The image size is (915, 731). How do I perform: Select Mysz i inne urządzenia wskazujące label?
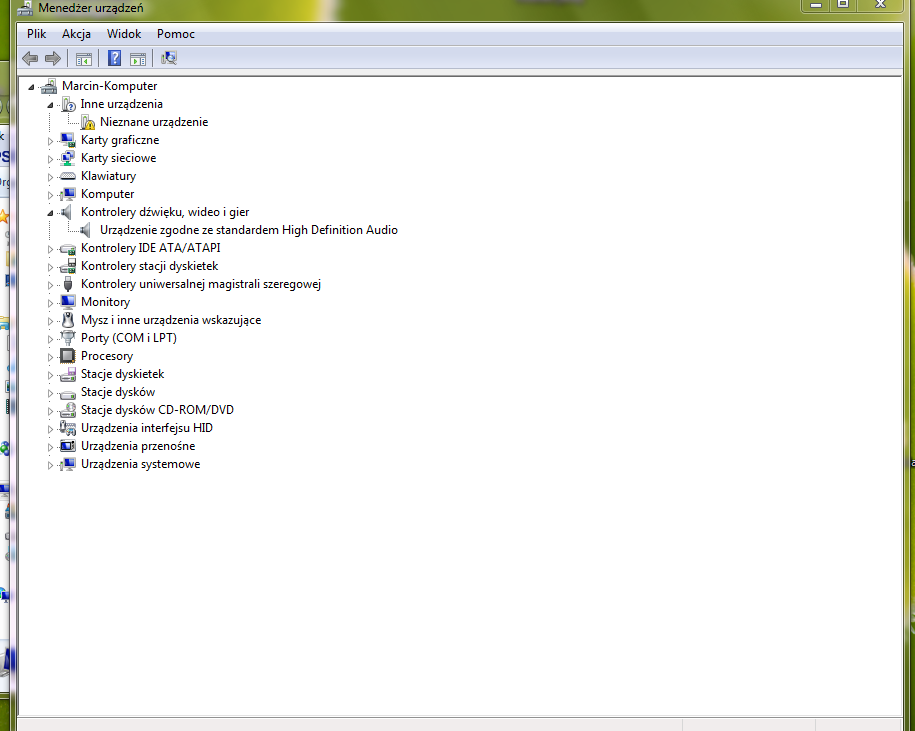(x=171, y=320)
